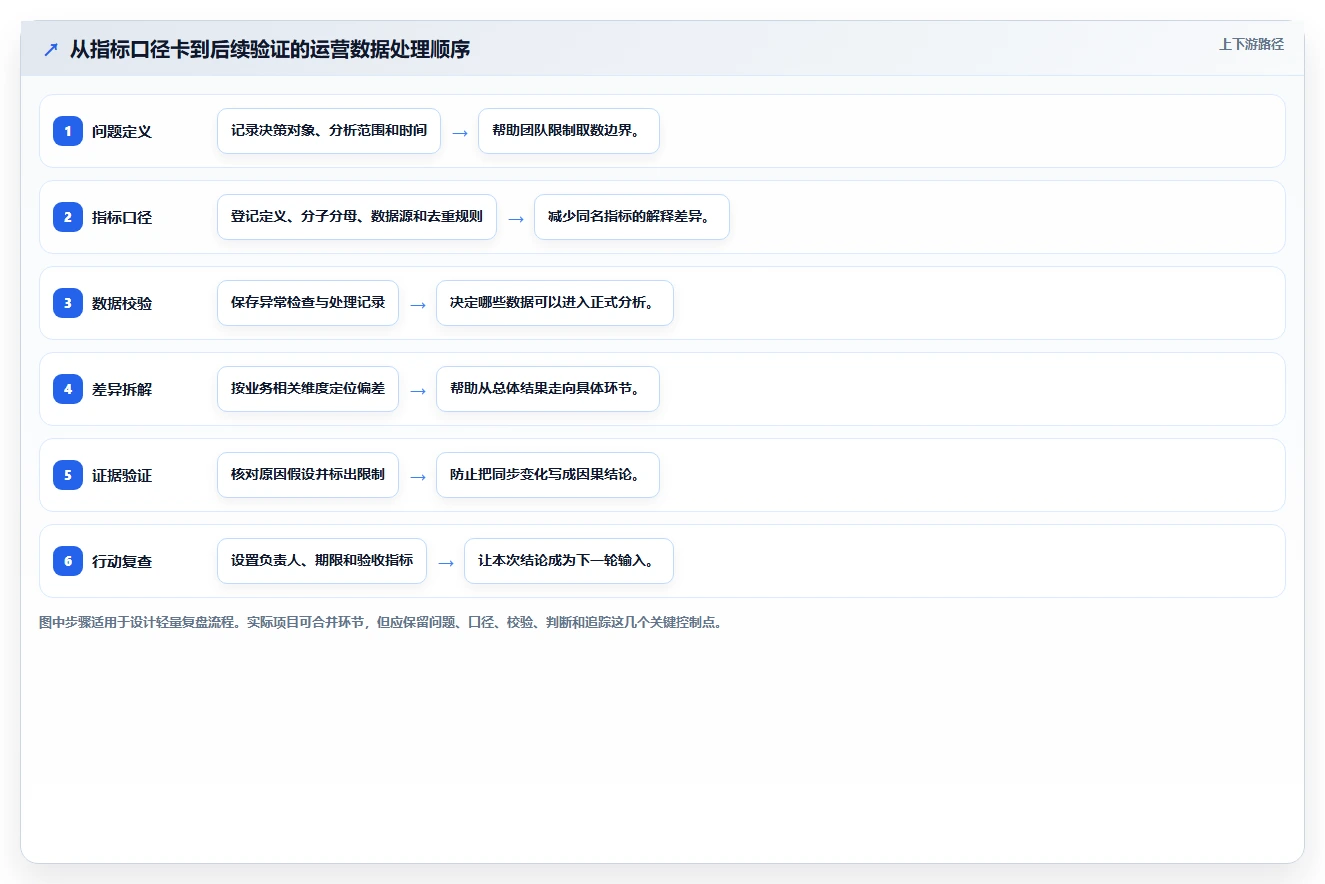The width and height of the screenshot is (1325, 884).
Task: Open the 决定哪些数据可以进入正式分析 box
Action: tap(555, 303)
